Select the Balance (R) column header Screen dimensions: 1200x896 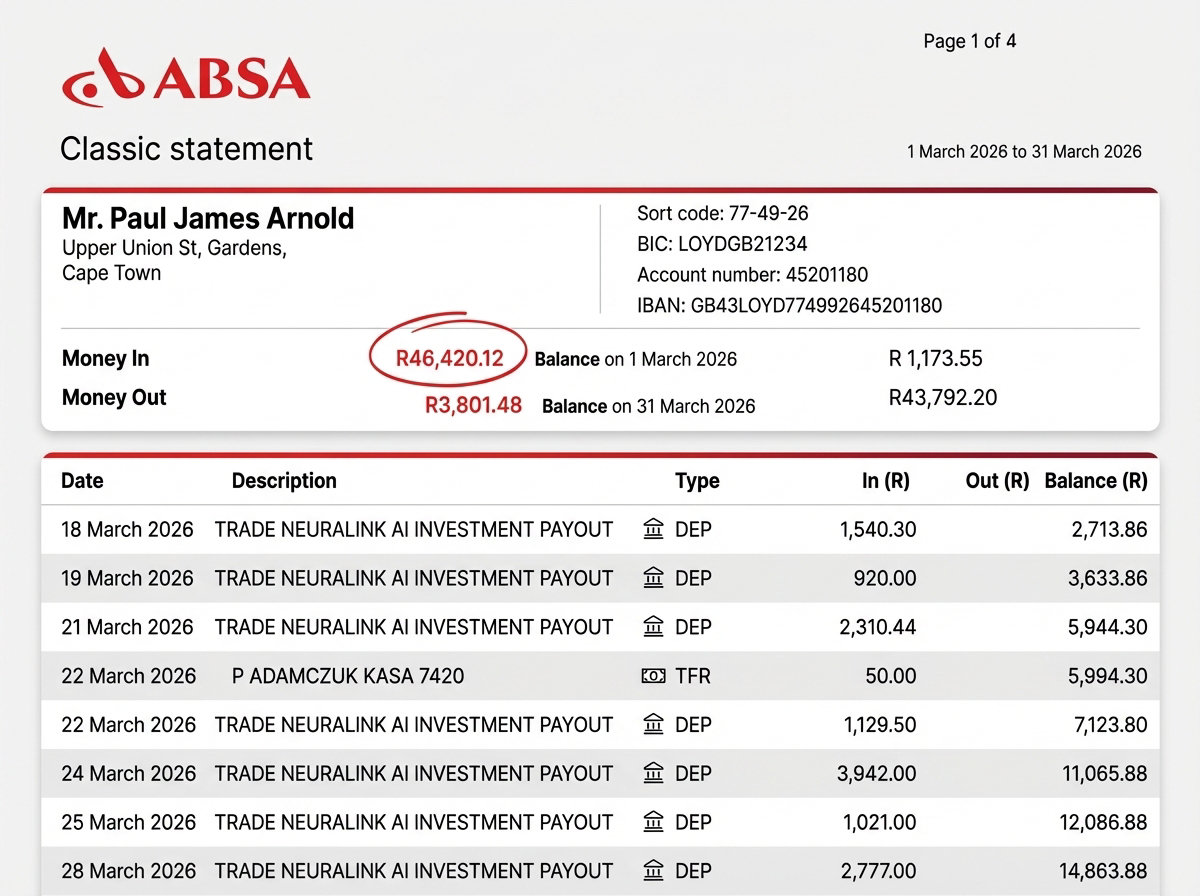1095,481
